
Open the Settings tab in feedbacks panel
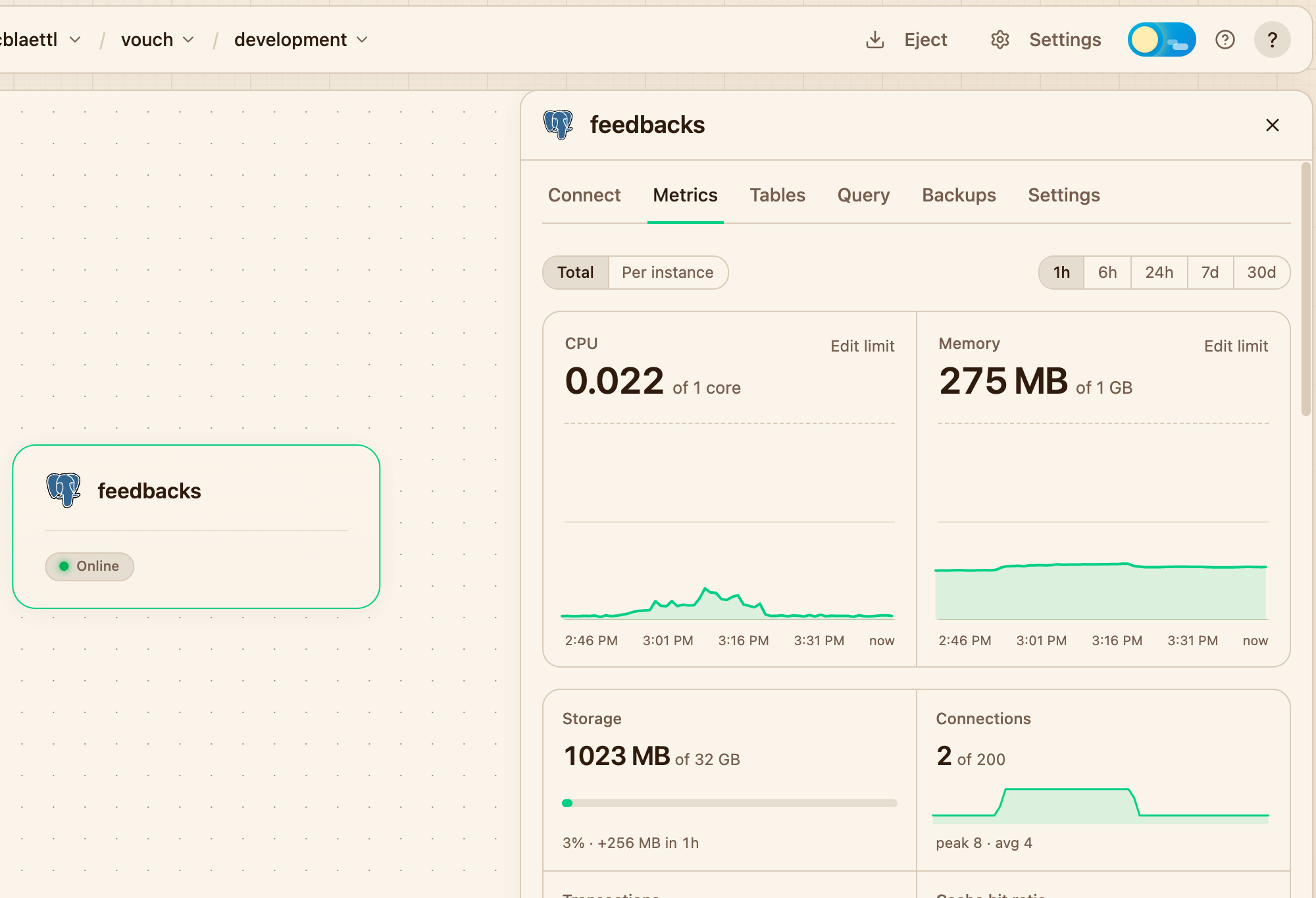1064,196
